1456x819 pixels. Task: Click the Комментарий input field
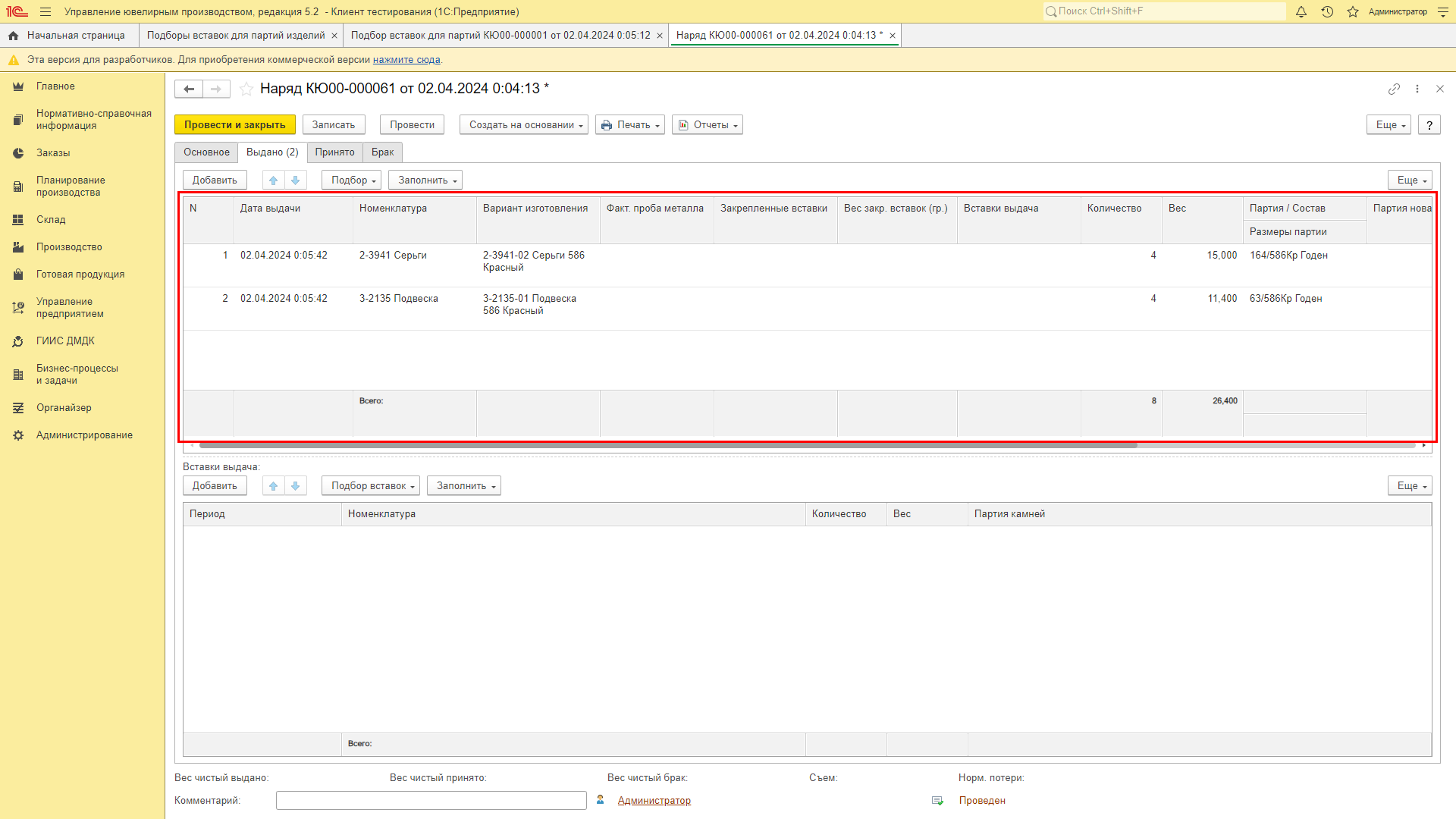click(431, 801)
